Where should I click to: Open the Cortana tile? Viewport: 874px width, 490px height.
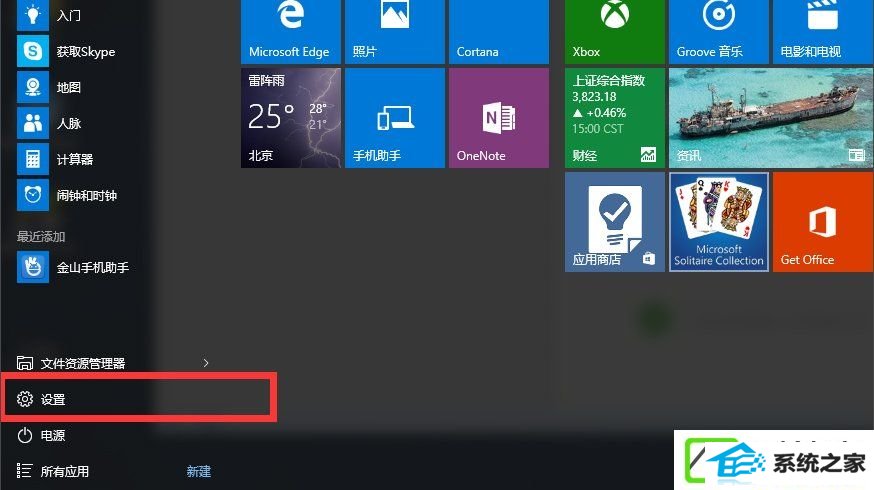click(x=499, y=32)
